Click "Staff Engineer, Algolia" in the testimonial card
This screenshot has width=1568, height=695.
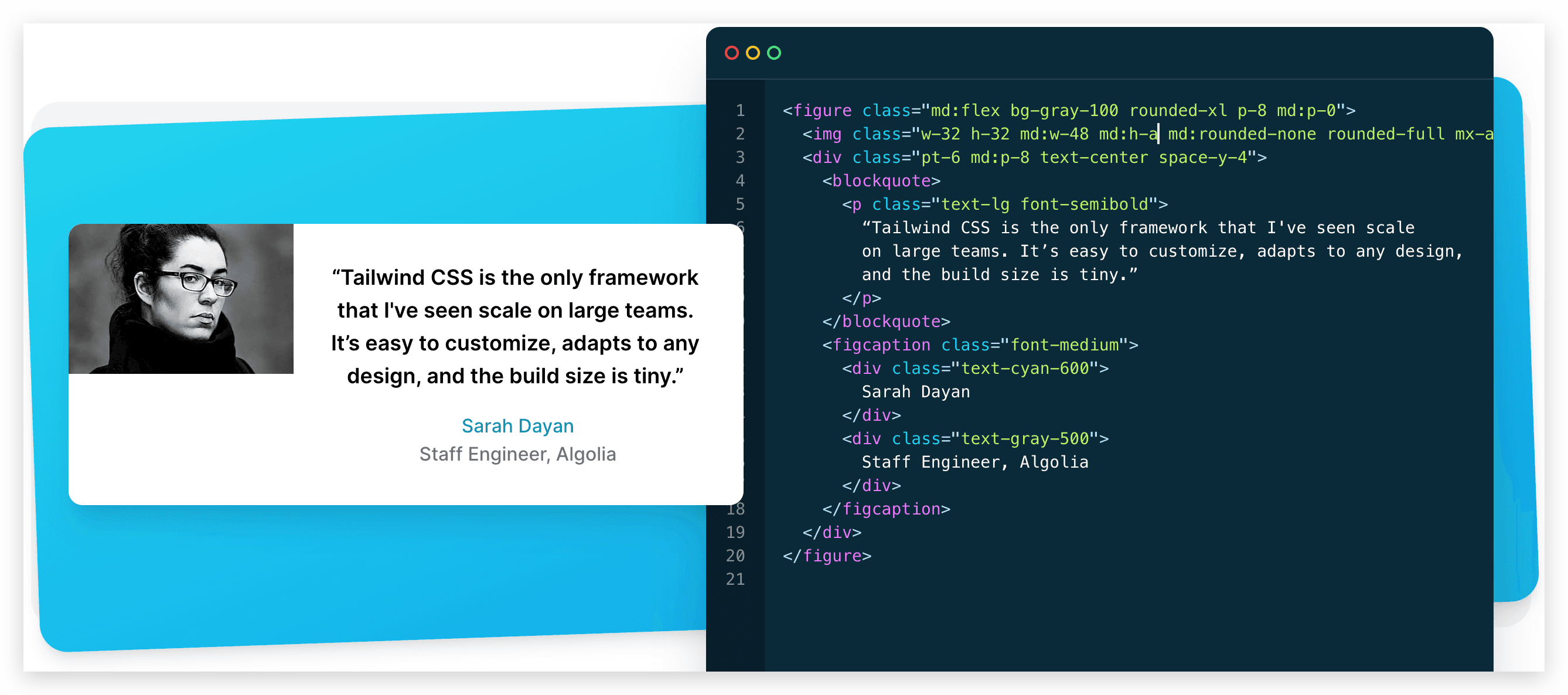coord(517,454)
